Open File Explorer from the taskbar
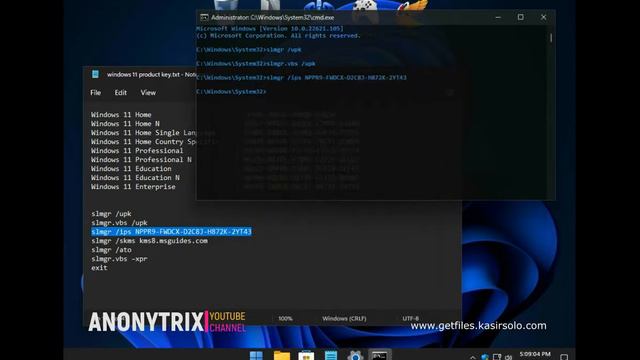Image resolution: width=640 pixels, height=360 pixels. (x=281, y=356)
